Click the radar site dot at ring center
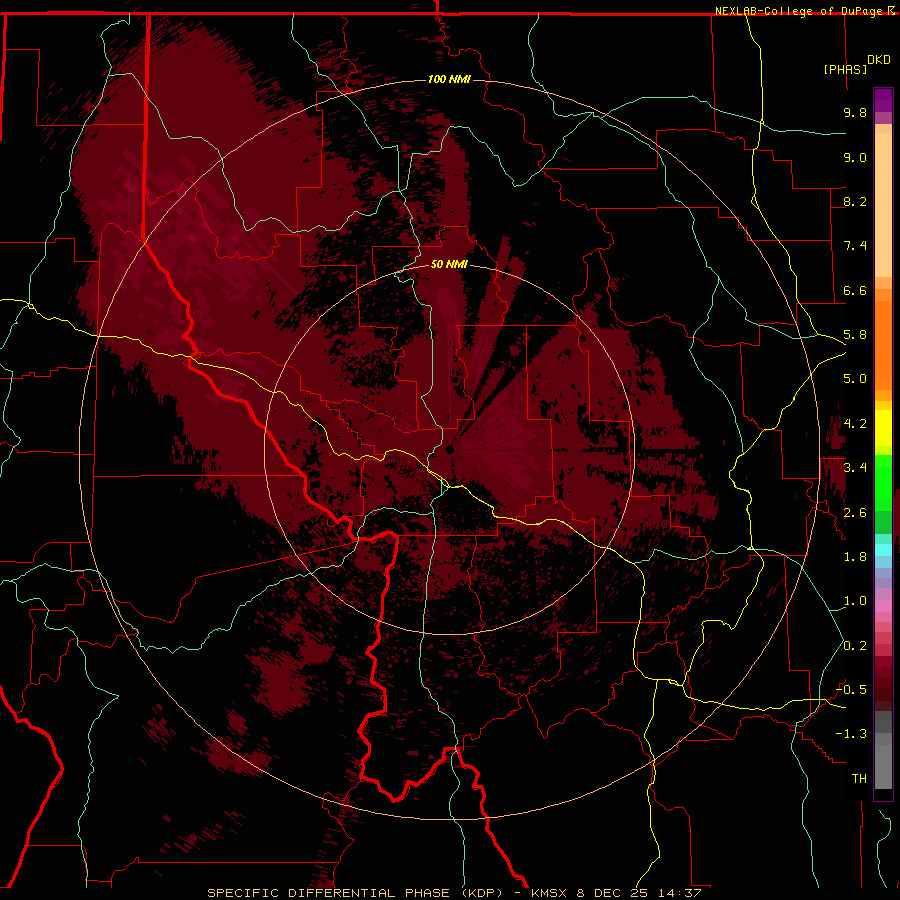Viewport: 900px width, 900px height. 449,449
